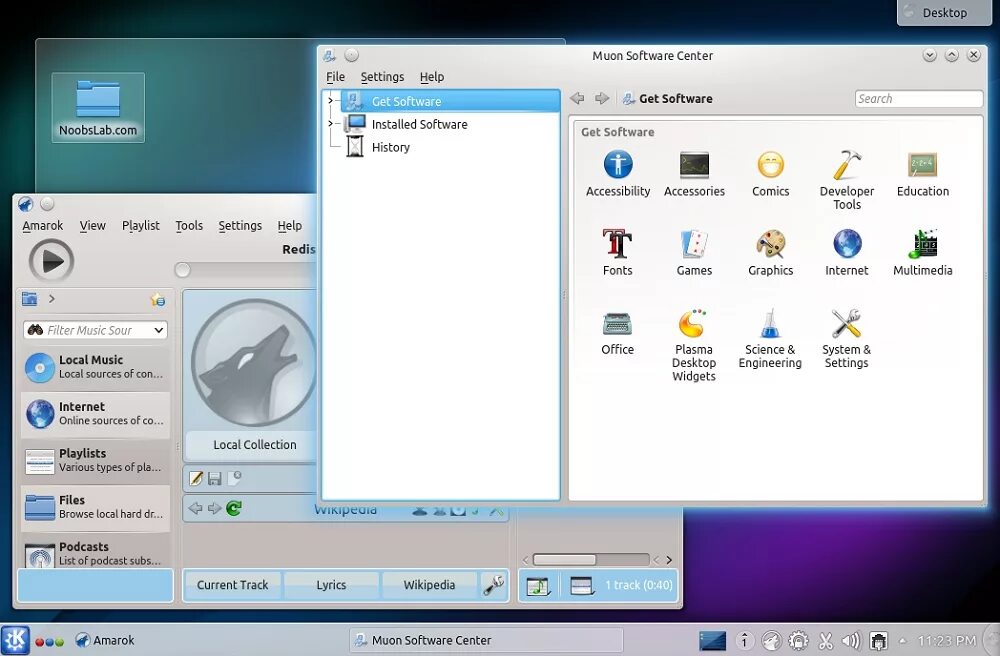
Task: Open the Accessories category in Muon
Action: click(x=694, y=174)
